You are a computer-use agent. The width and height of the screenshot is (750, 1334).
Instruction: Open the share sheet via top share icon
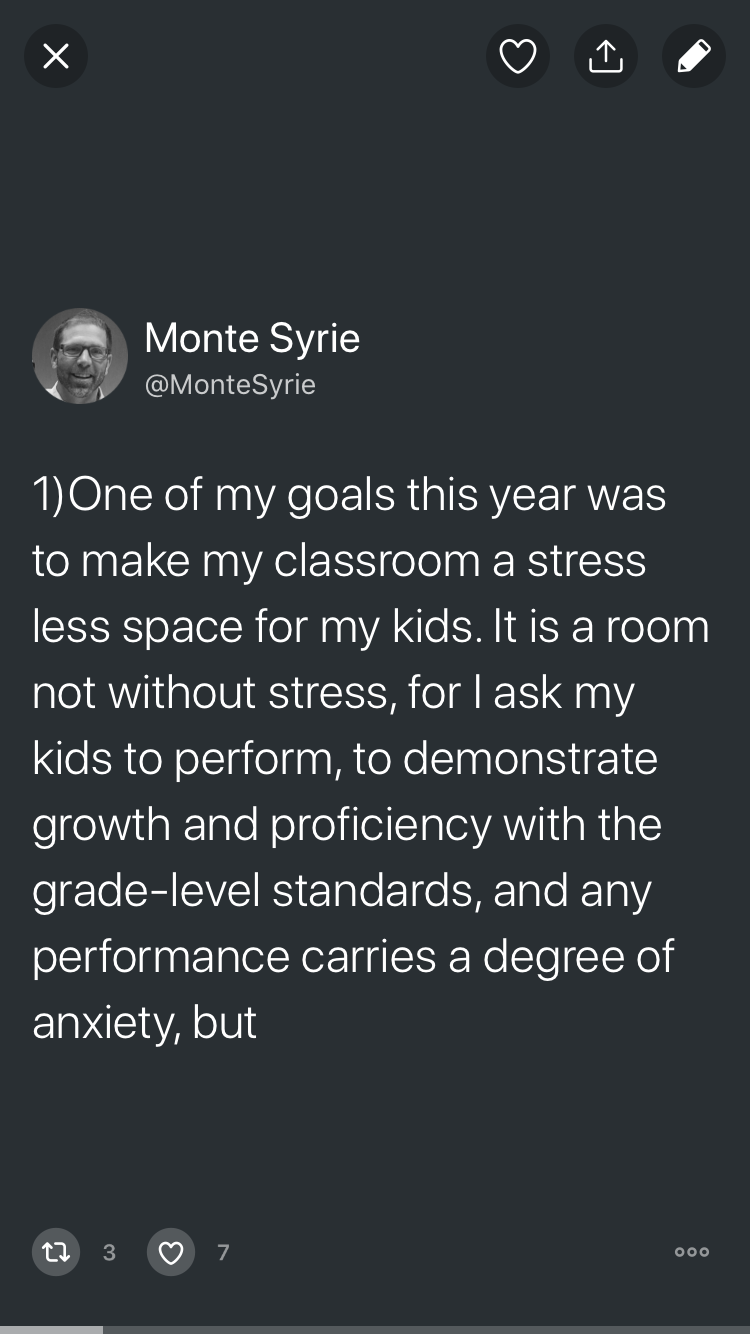point(605,56)
